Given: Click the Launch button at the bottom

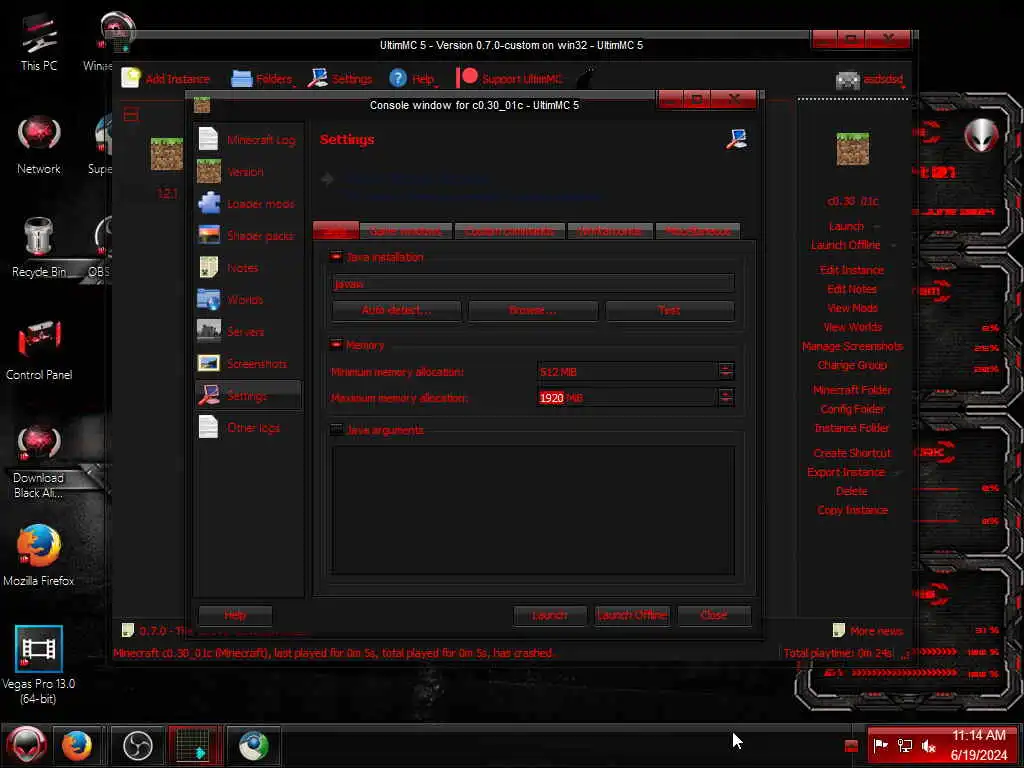Looking at the screenshot, I should 549,615.
